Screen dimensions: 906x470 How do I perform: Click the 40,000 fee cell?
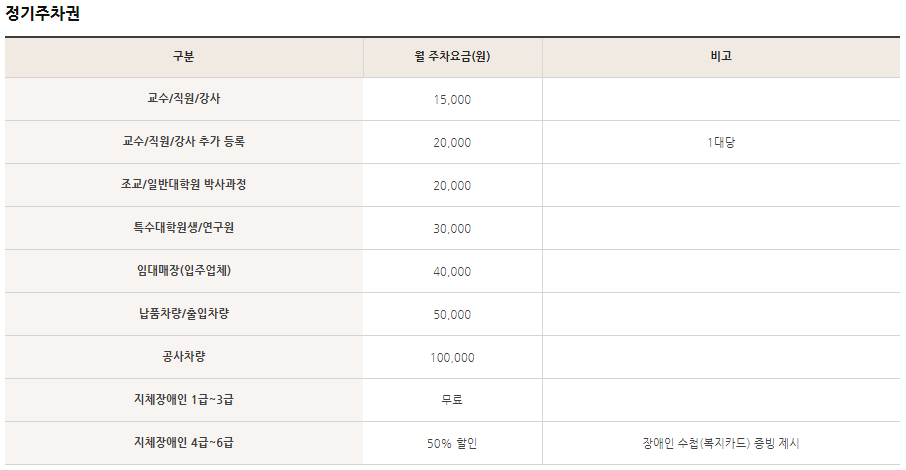452,271
